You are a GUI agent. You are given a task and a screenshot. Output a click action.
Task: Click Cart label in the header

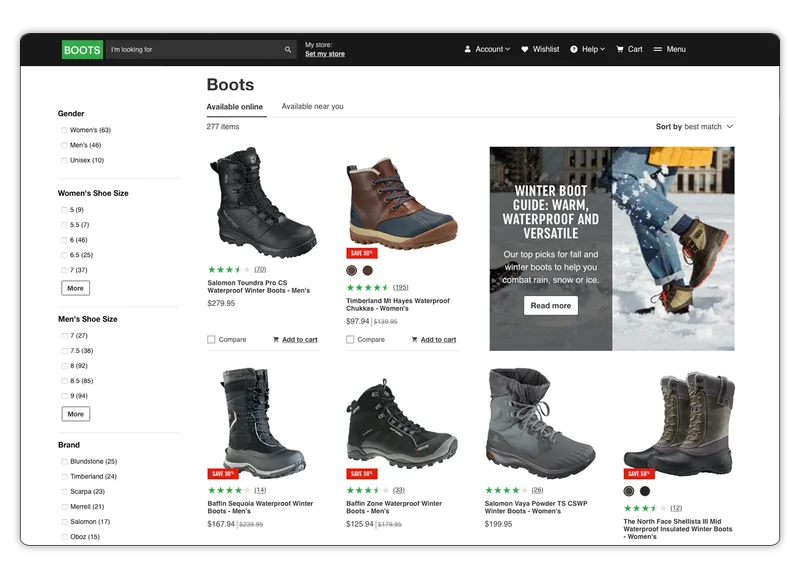(x=635, y=49)
